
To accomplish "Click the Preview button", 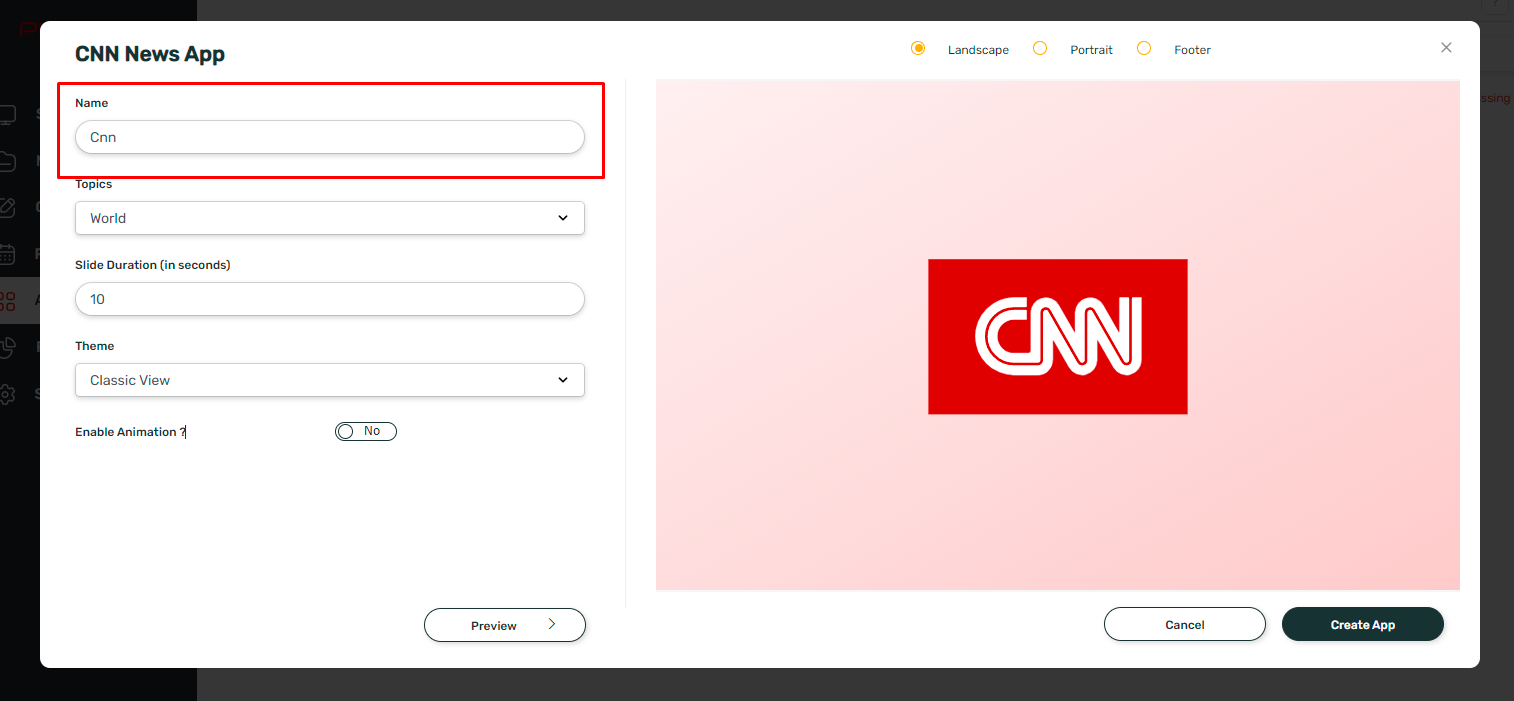I will [505, 625].
